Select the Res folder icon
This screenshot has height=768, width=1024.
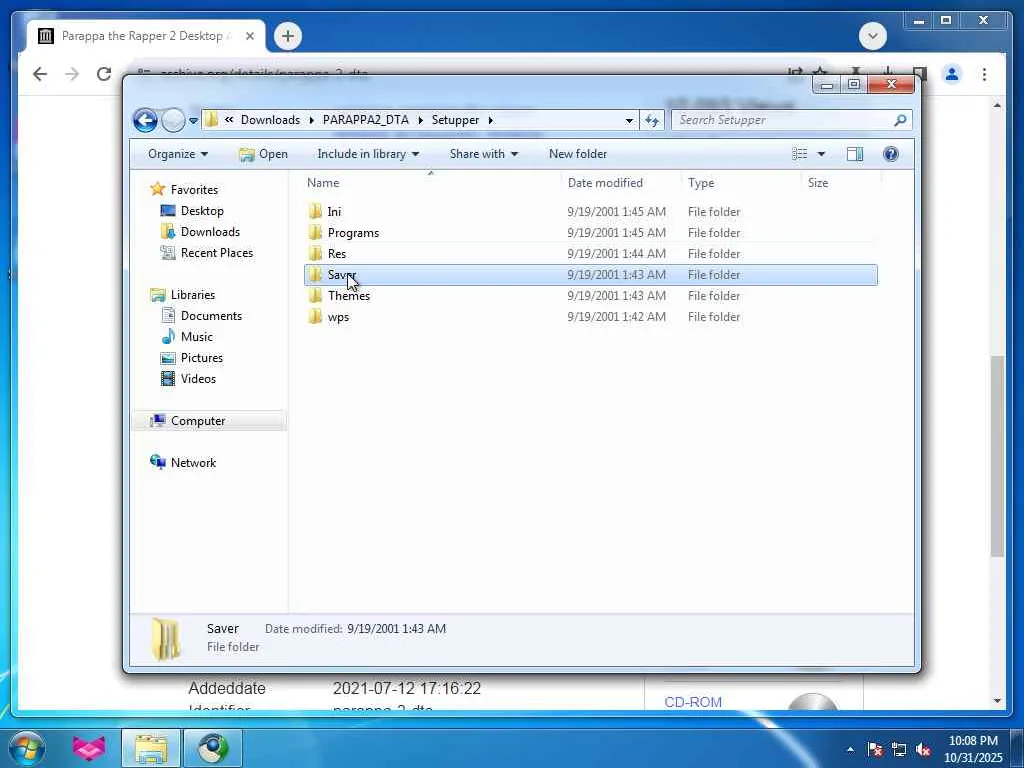tap(315, 253)
